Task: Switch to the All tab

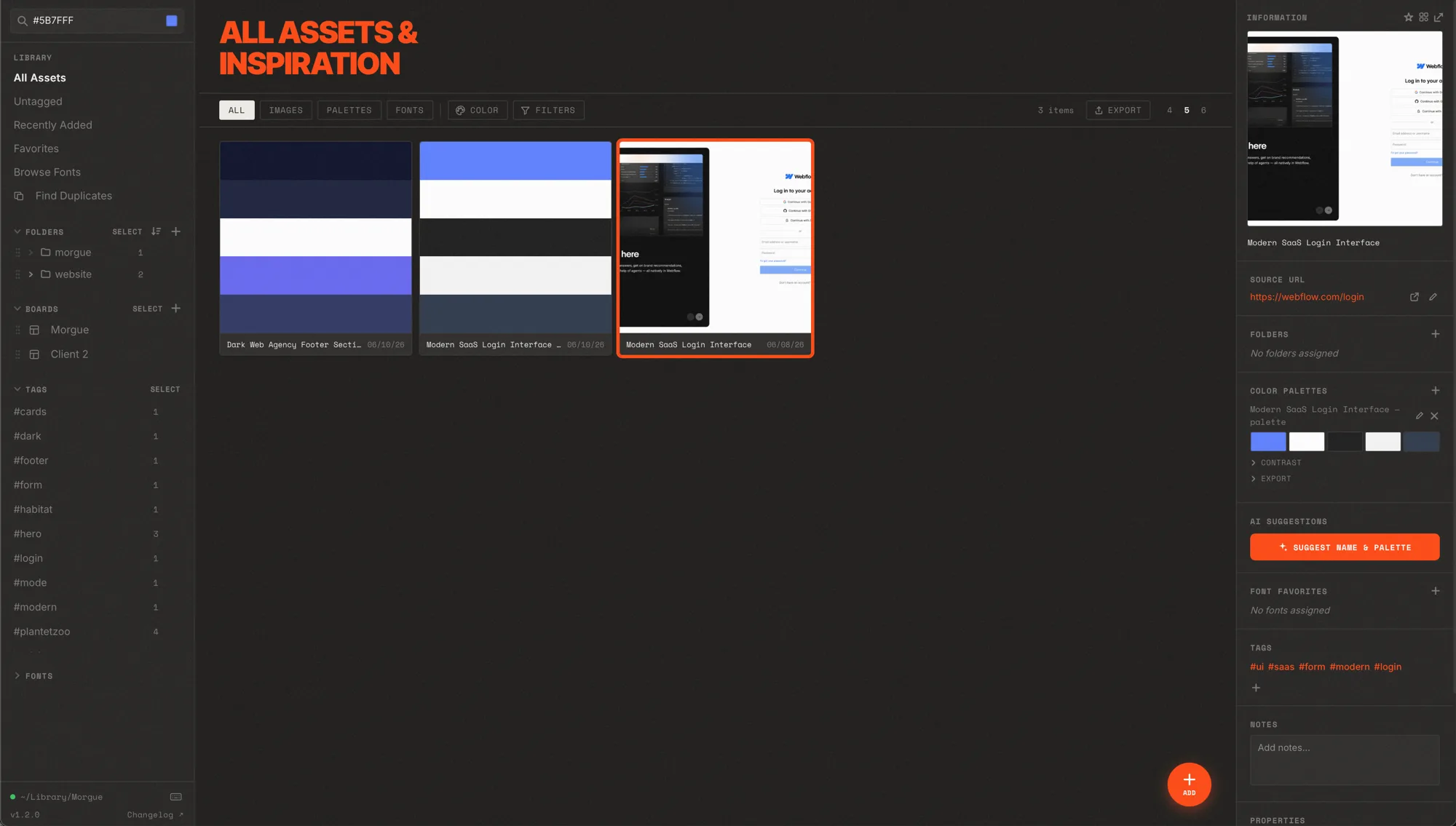Action: (x=237, y=110)
